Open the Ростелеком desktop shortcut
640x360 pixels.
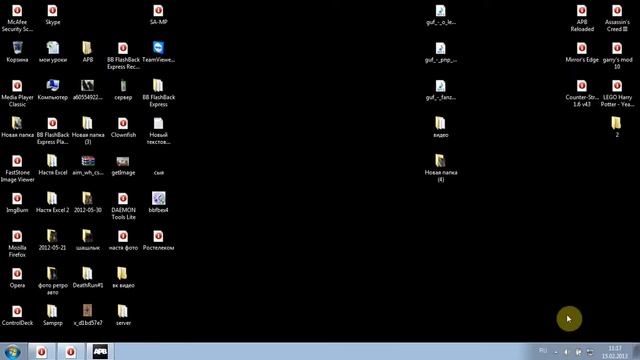pyautogui.click(x=158, y=240)
